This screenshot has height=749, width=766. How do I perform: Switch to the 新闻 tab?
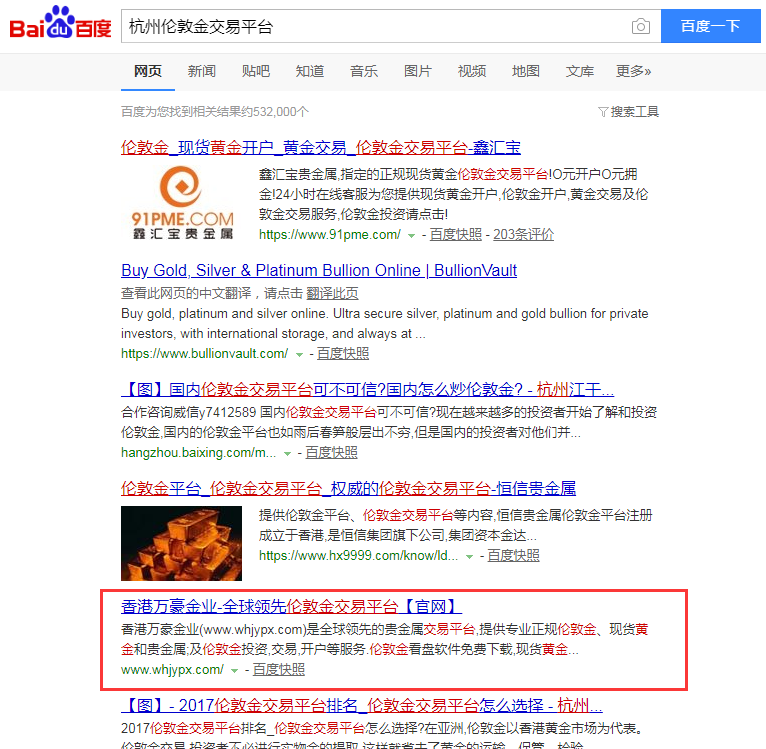[202, 71]
